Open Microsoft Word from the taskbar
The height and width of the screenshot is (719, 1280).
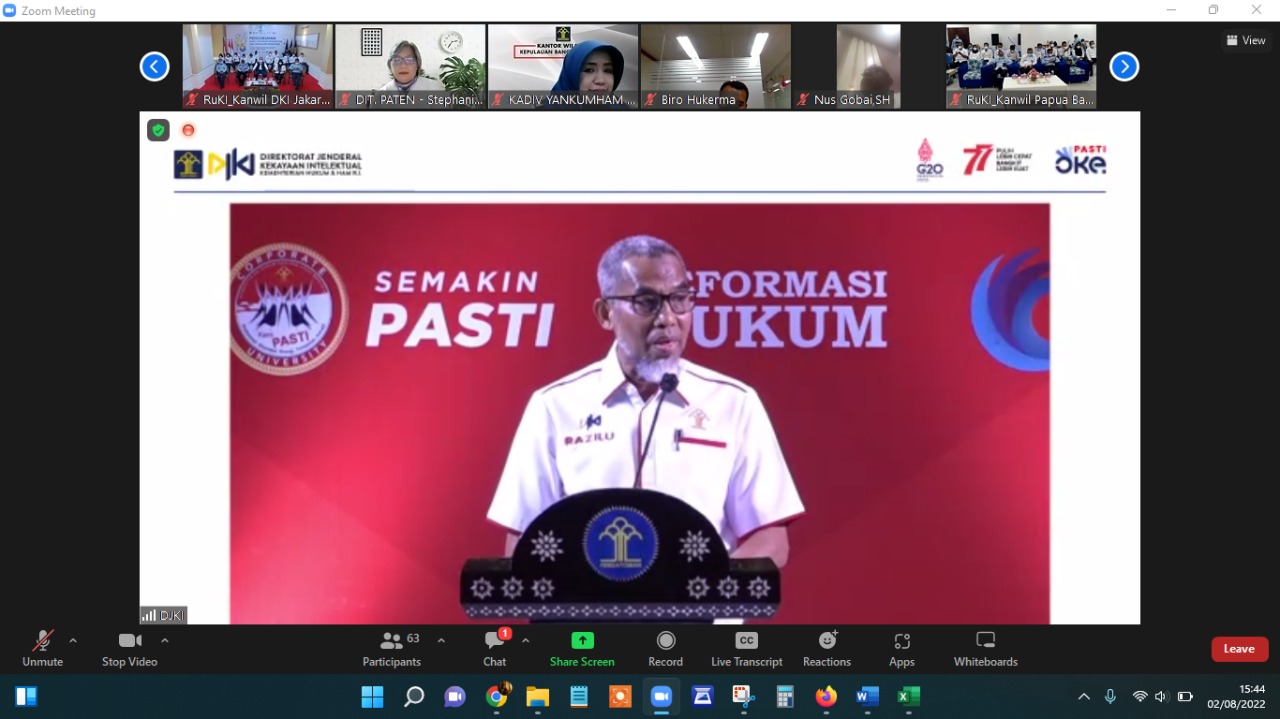pyautogui.click(x=867, y=696)
